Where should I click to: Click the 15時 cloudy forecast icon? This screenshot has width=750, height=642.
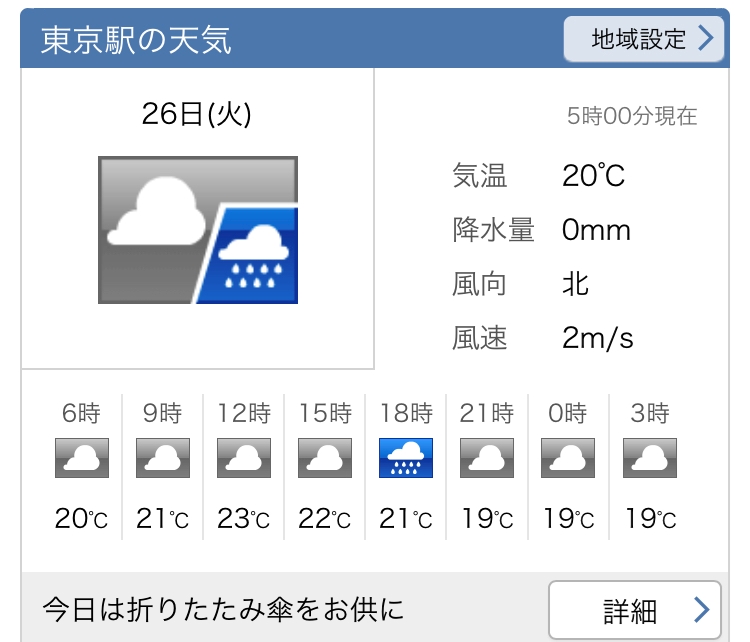point(325,458)
